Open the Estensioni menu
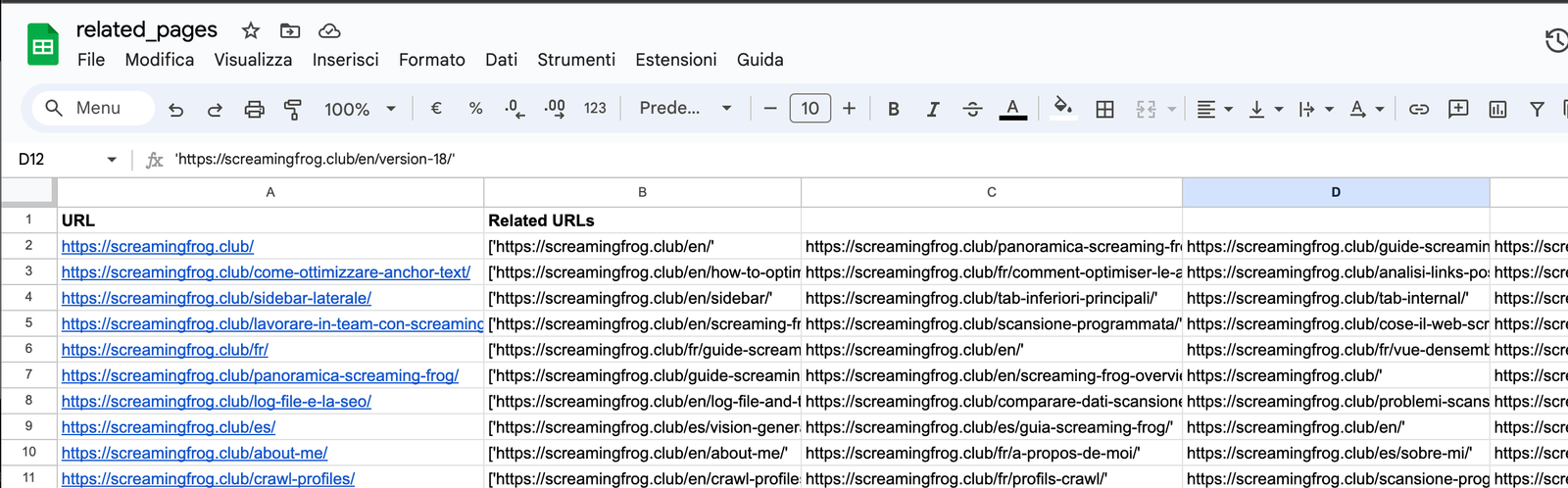The height and width of the screenshot is (488, 1568). point(675,60)
